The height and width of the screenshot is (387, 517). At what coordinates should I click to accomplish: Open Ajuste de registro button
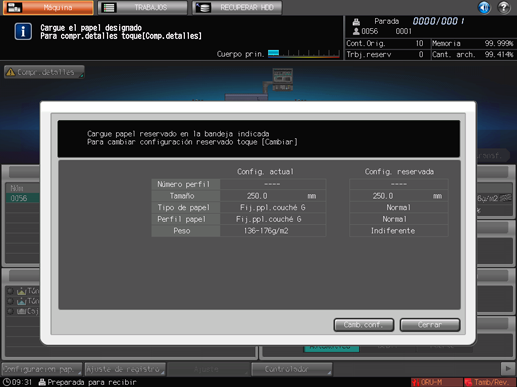pyautogui.click(x=125, y=369)
